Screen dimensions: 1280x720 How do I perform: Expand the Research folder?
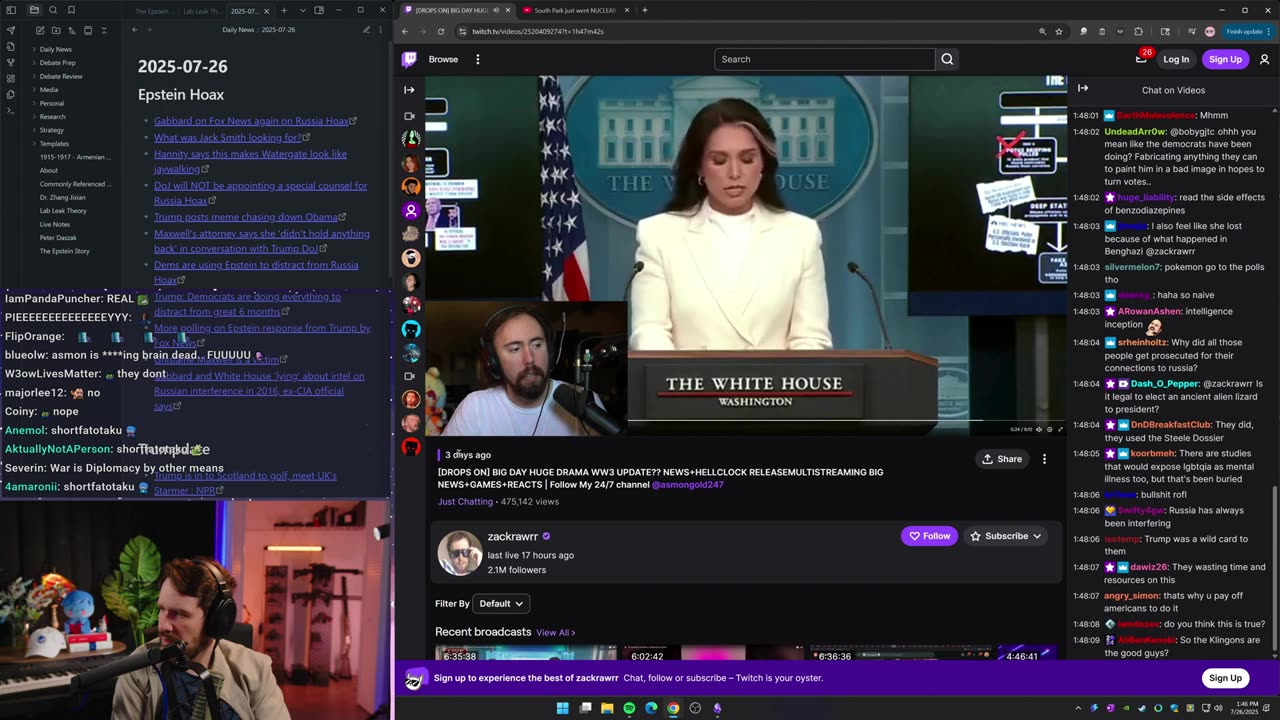pos(52,117)
